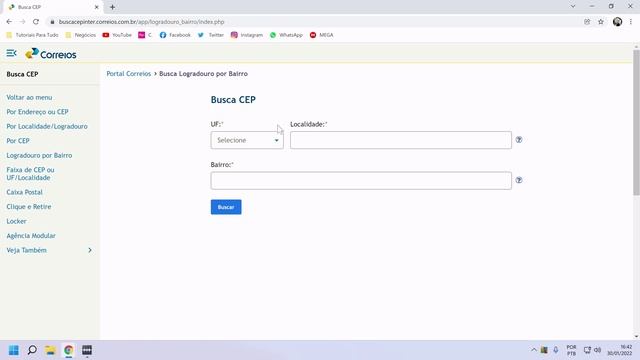Click the Buscar button
Viewport: 640px width, 360px height.
[226, 207]
